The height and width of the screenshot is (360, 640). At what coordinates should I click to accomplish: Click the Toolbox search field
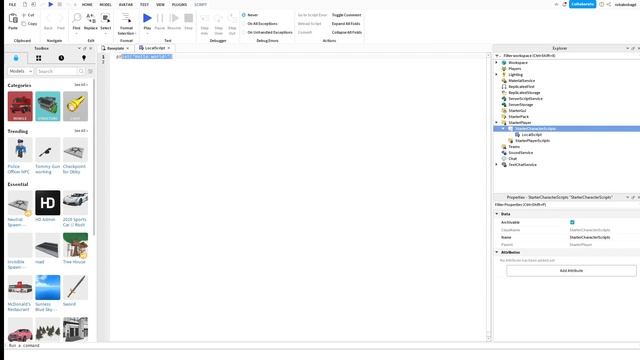point(57,71)
